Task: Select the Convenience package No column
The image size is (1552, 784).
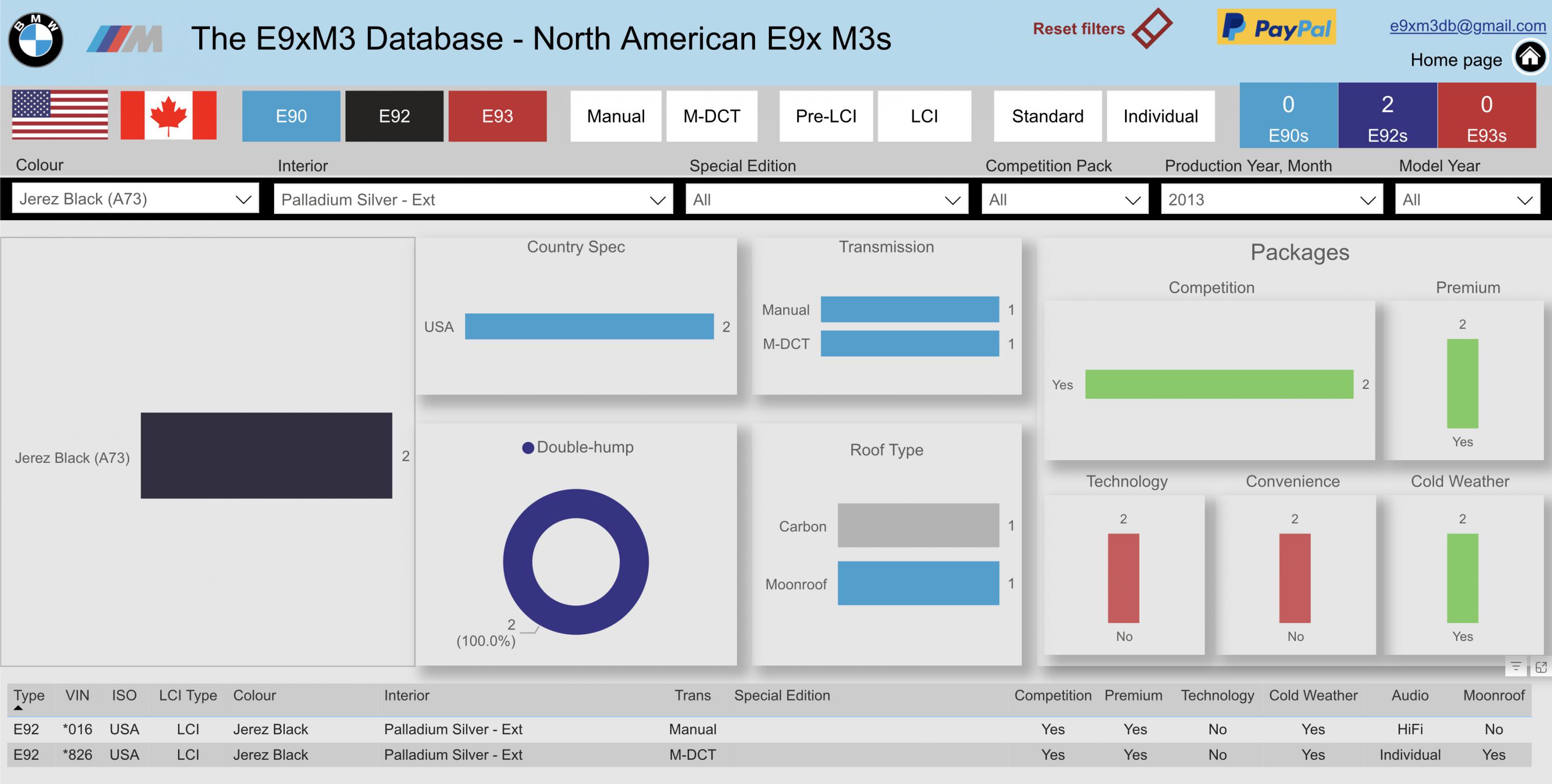Action: point(1295,578)
